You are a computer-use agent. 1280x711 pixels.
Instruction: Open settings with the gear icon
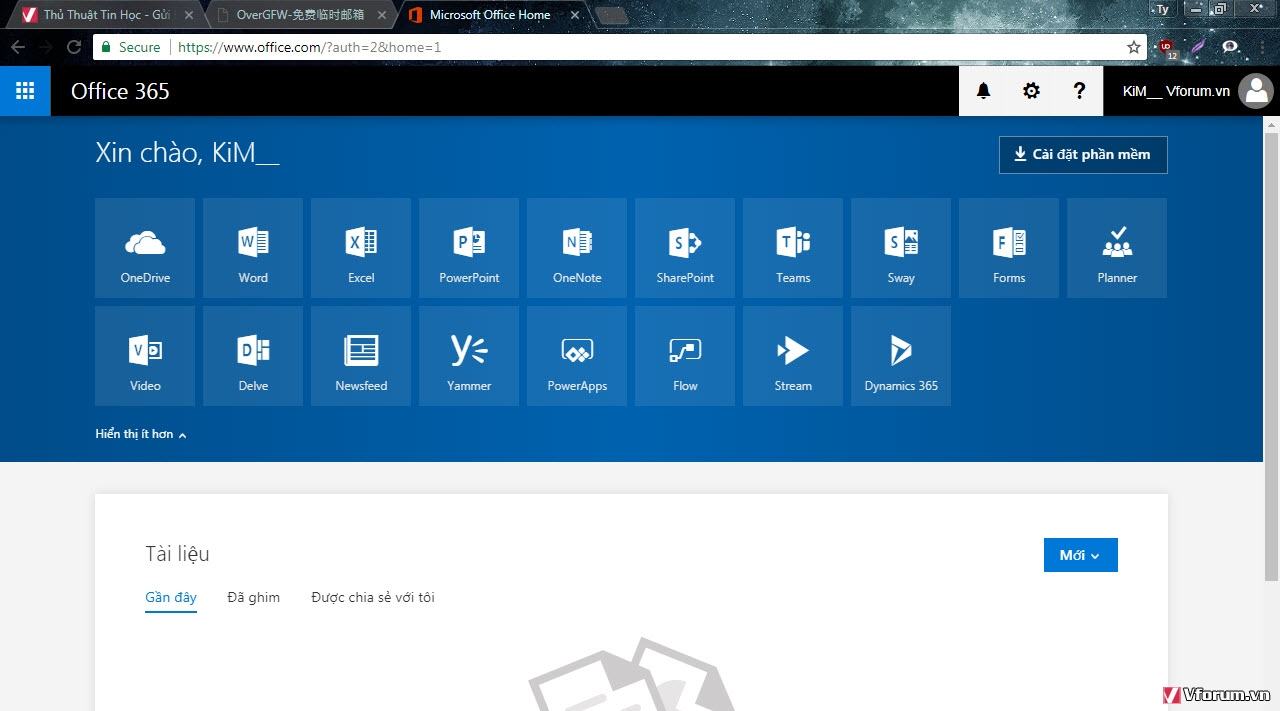[1031, 91]
